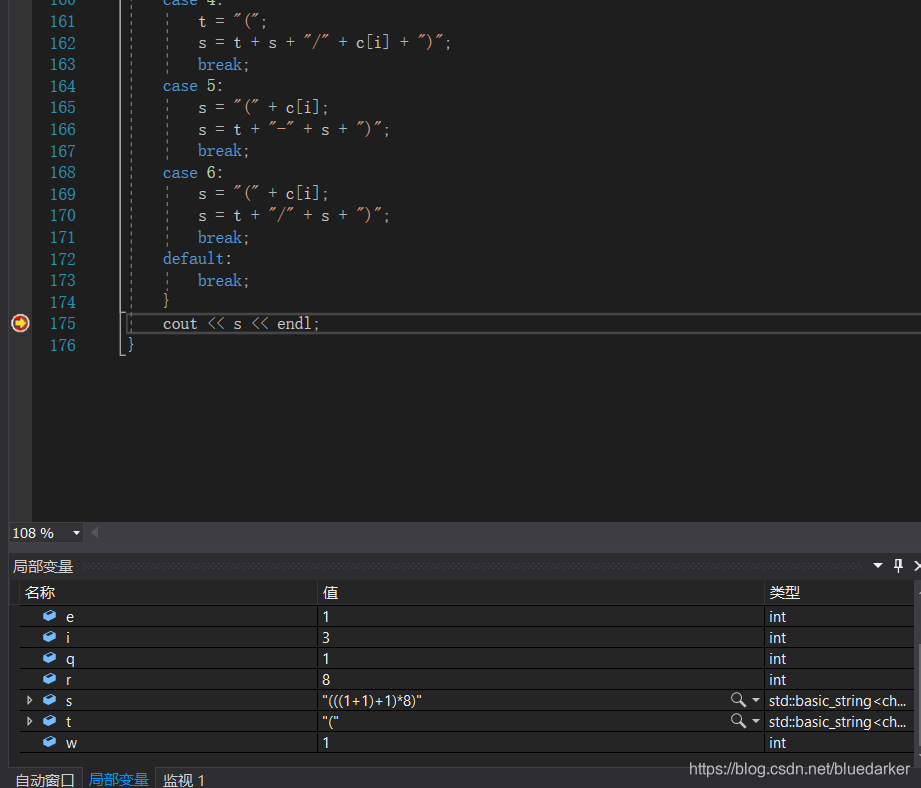Close the locals panel

click(917, 565)
